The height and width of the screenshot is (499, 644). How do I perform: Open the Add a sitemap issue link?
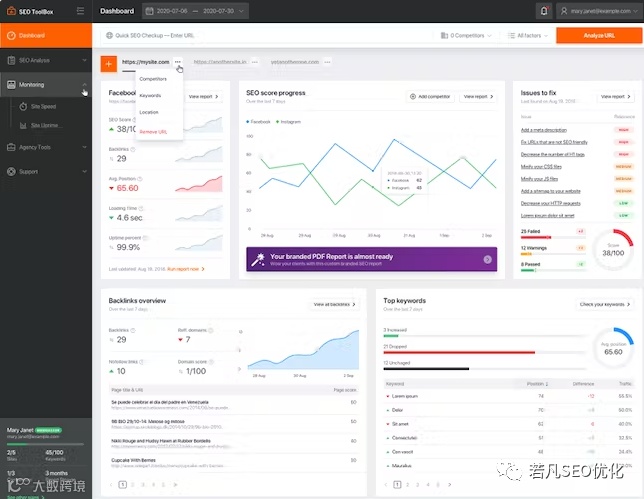click(x=550, y=191)
